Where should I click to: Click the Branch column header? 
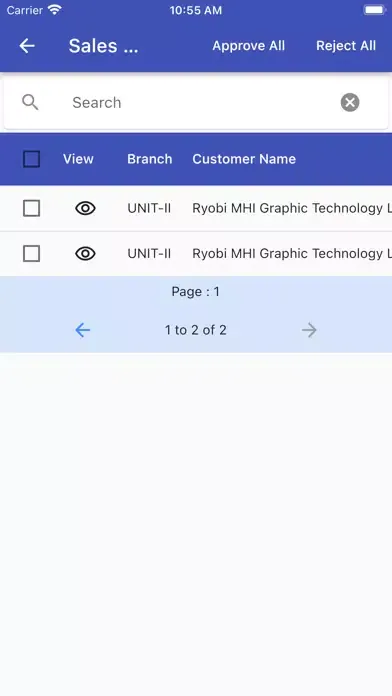pyautogui.click(x=150, y=159)
